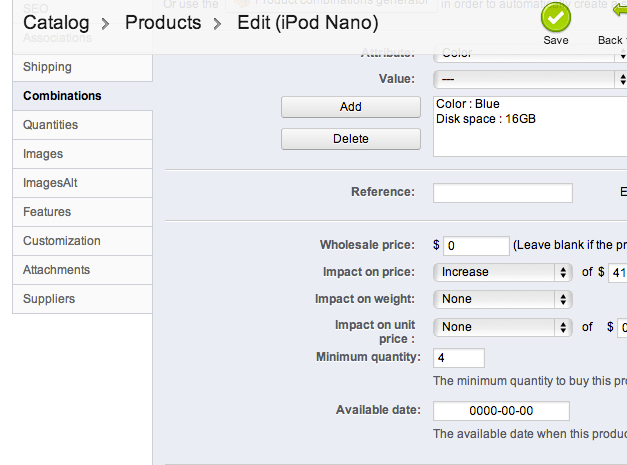
Task: Open Products in the breadcrumb
Action: coord(163,22)
